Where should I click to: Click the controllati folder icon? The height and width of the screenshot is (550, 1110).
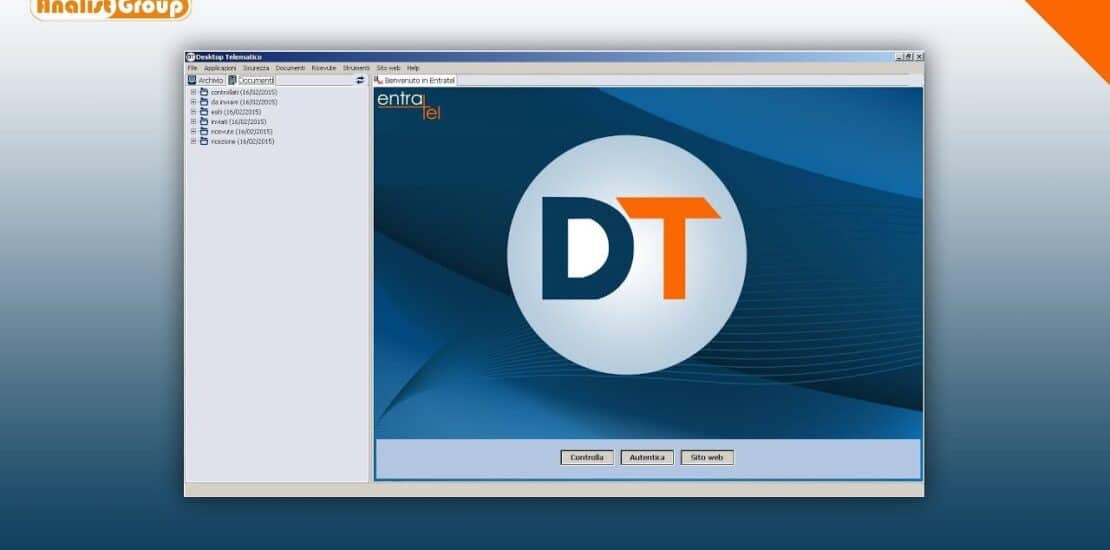point(204,92)
